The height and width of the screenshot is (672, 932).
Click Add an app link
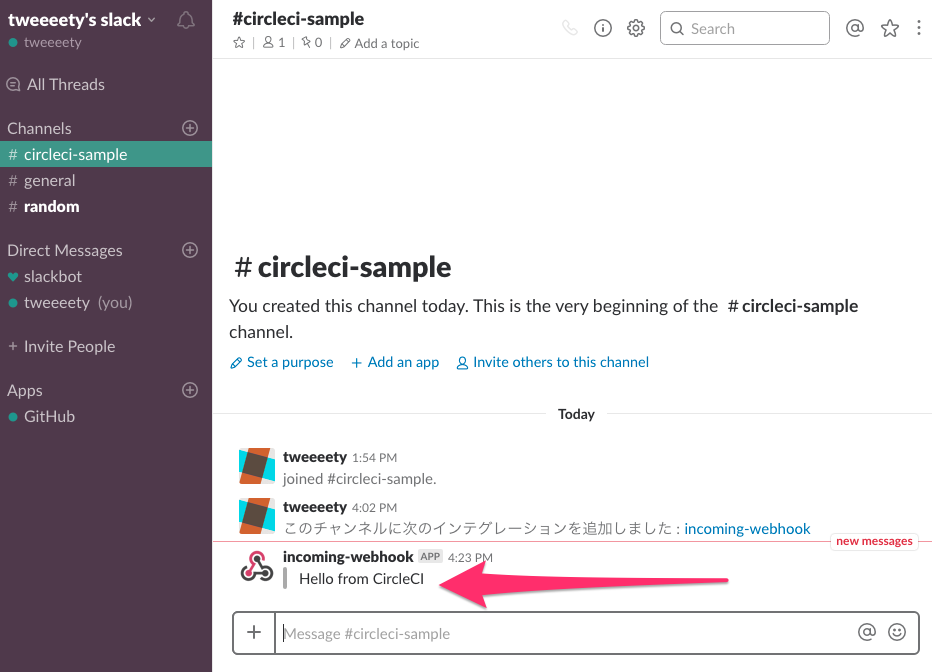click(395, 362)
